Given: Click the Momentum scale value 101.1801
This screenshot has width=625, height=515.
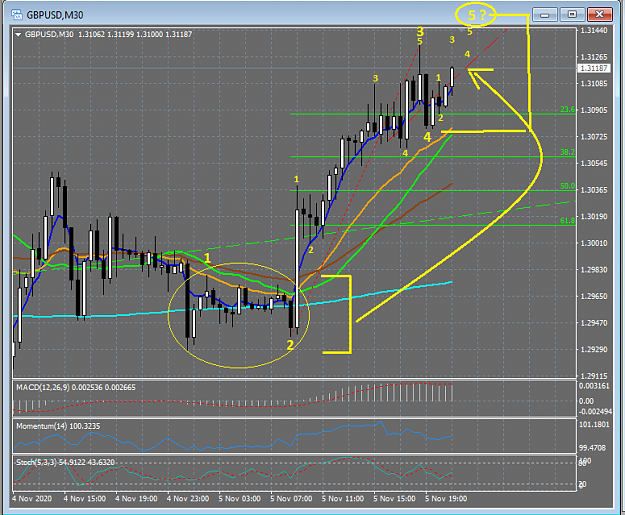Looking at the screenshot, I should click(x=594, y=425).
